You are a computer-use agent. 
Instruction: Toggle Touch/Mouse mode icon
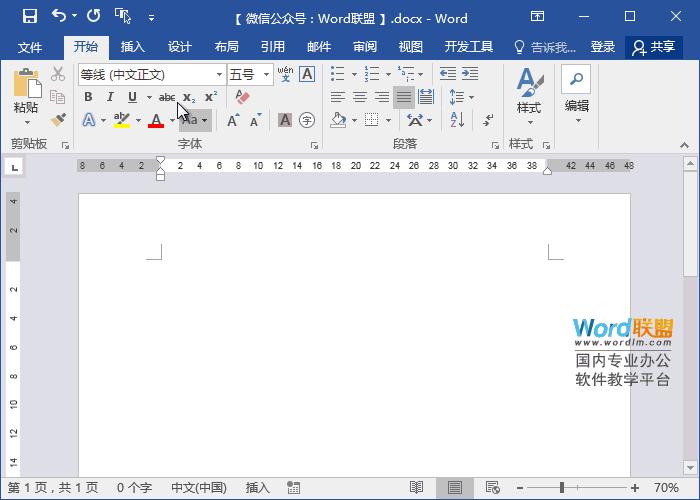123,16
